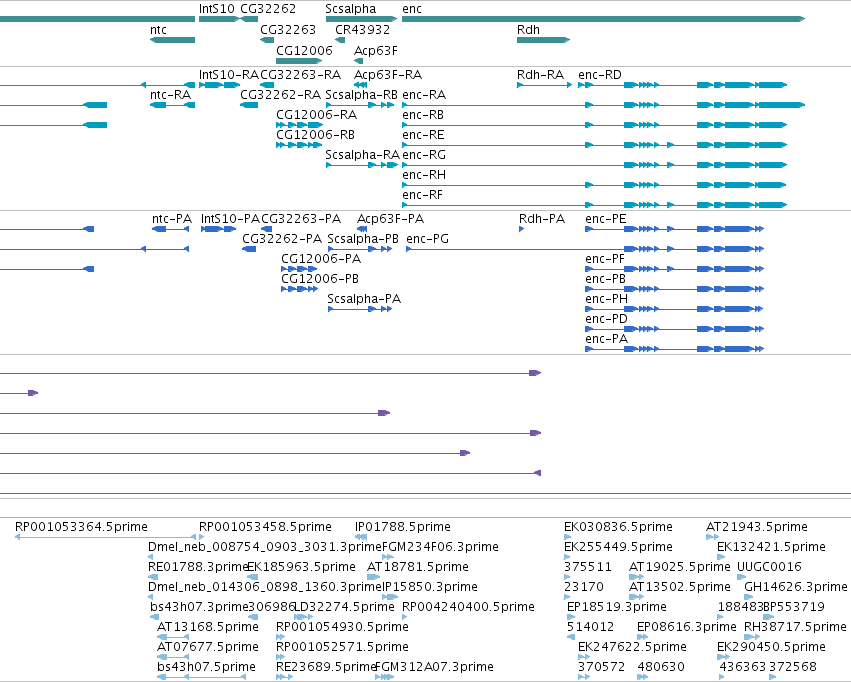Select the IntS10 gene feature bar
851x682 pixels.
[219, 19]
